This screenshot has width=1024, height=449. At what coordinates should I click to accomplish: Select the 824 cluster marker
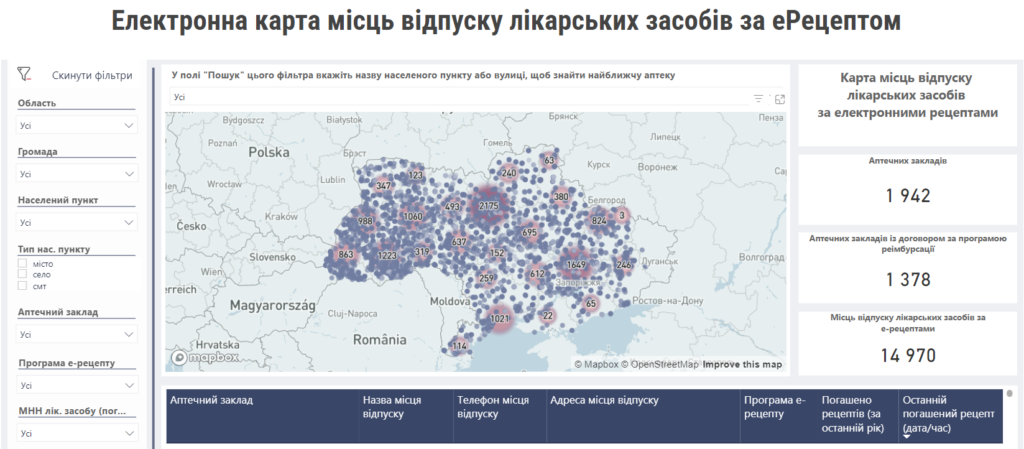point(599,221)
